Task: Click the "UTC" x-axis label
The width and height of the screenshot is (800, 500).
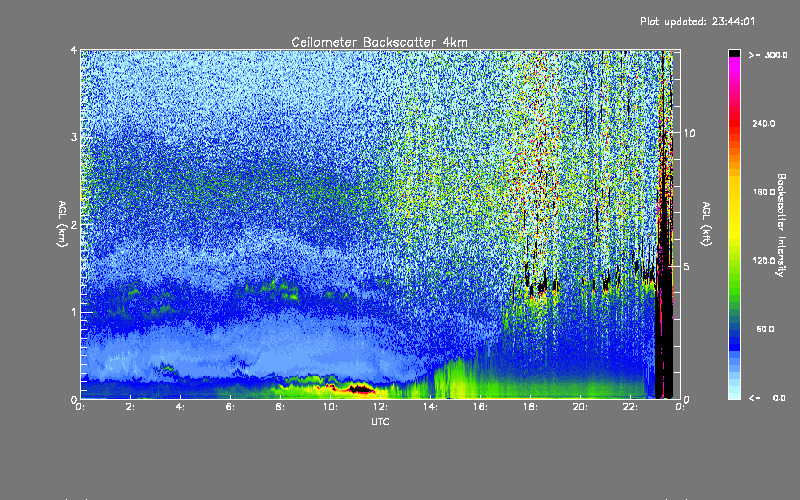Action: pyautogui.click(x=380, y=421)
